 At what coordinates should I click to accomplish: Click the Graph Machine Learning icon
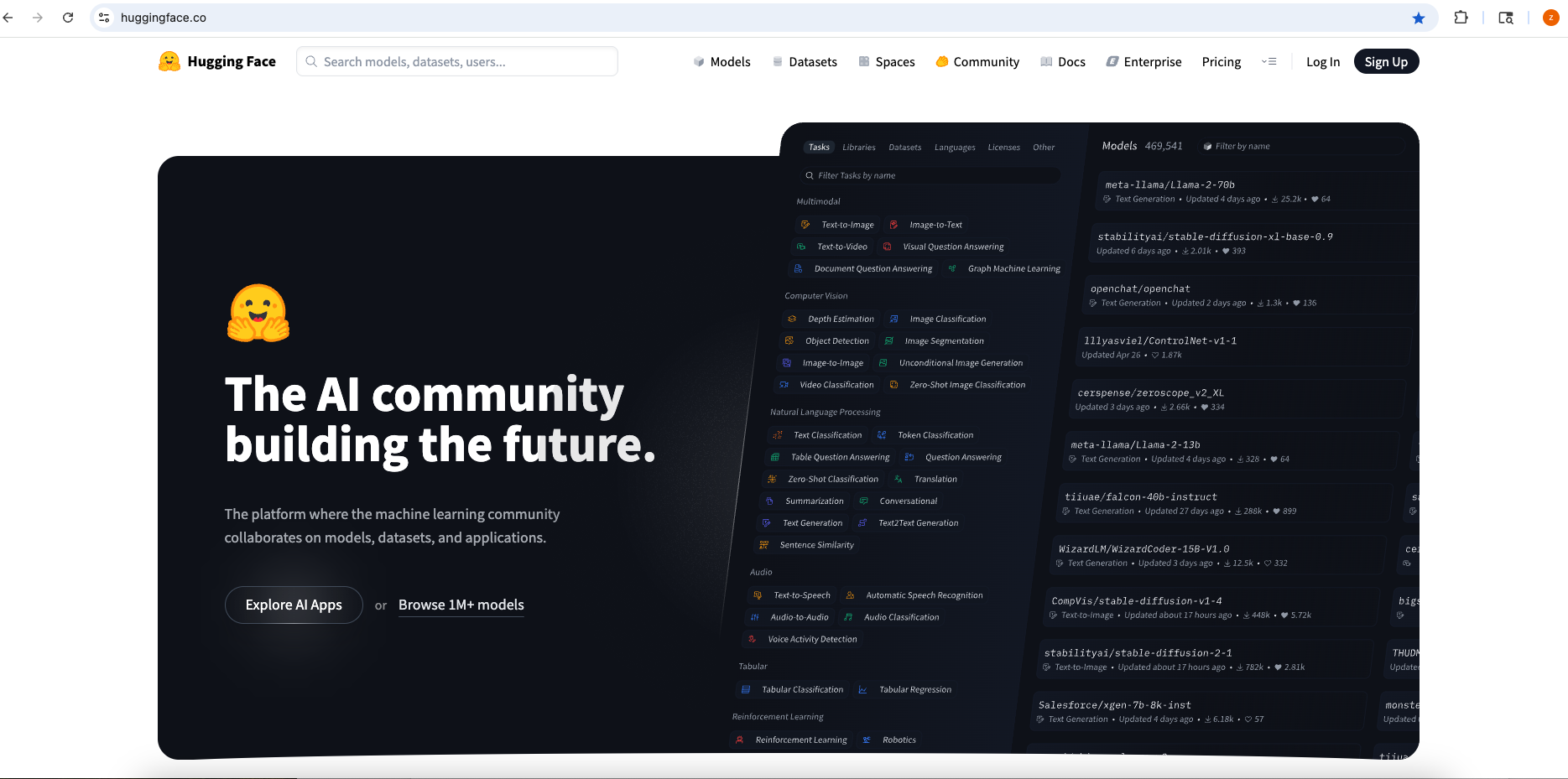pyautogui.click(x=953, y=268)
